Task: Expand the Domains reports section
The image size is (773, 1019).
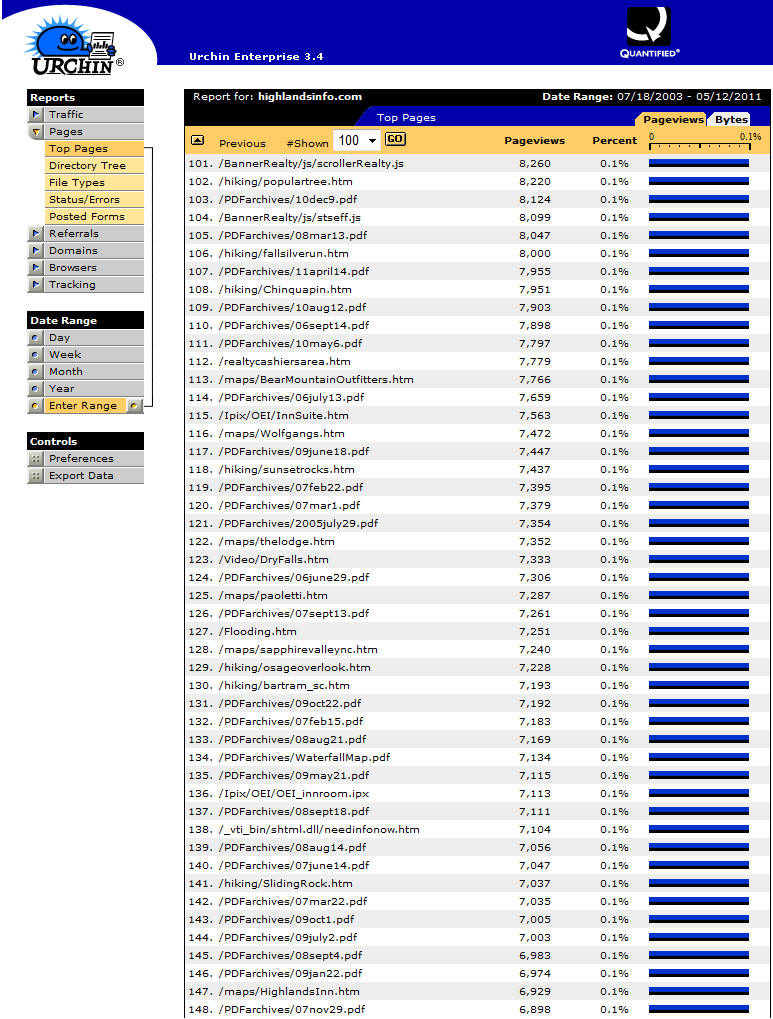Action: coord(36,250)
